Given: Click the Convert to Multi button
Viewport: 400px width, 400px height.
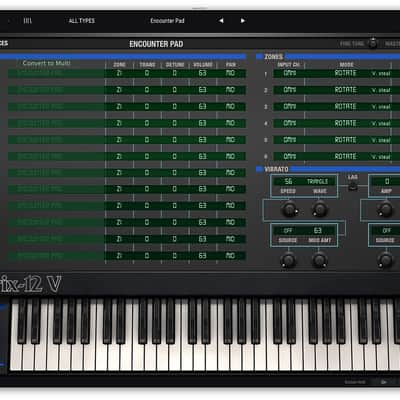Looking at the screenshot, I should pos(46,63).
